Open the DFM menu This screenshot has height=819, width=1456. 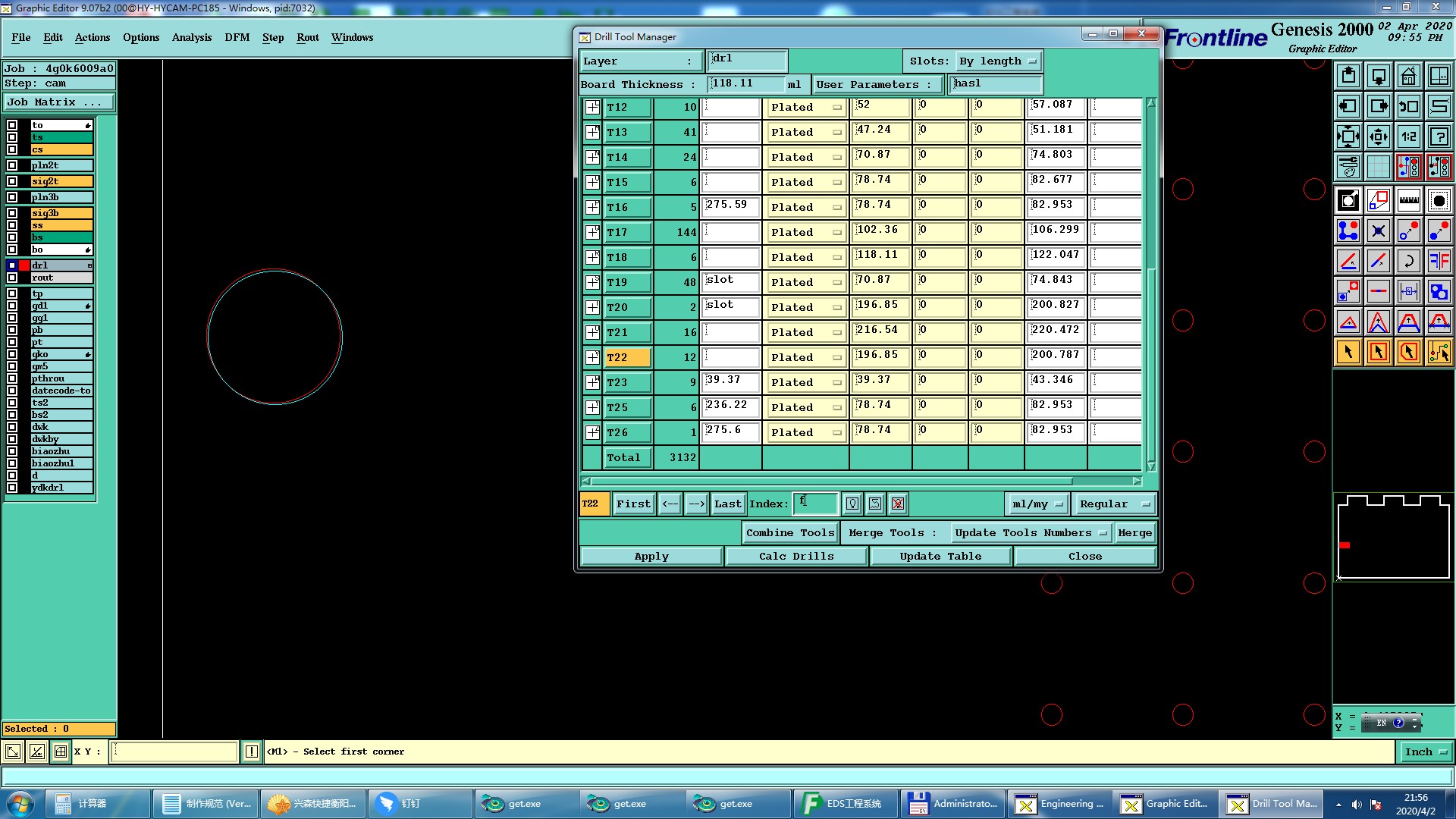coord(237,37)
